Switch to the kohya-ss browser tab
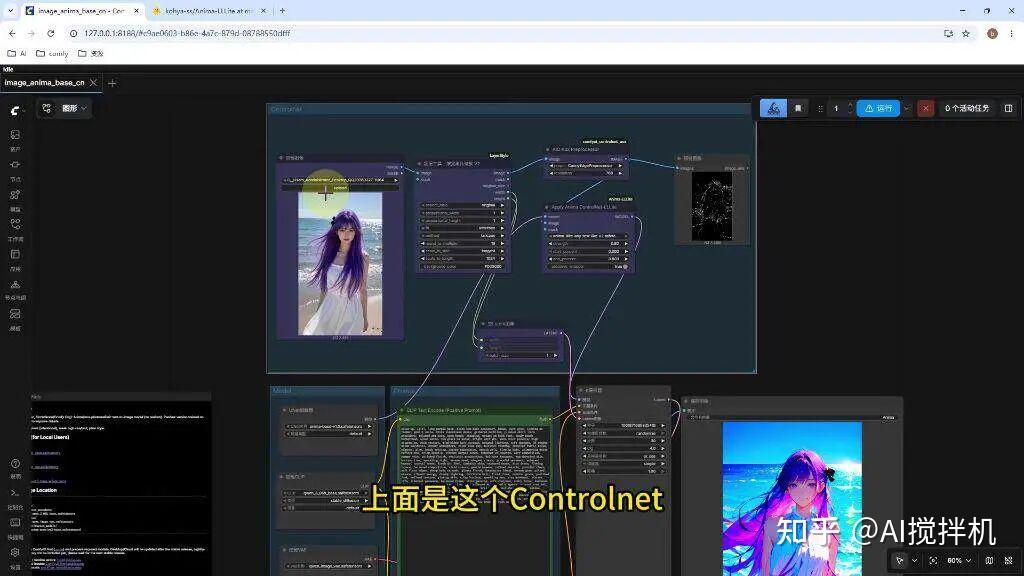 [208, 10]
